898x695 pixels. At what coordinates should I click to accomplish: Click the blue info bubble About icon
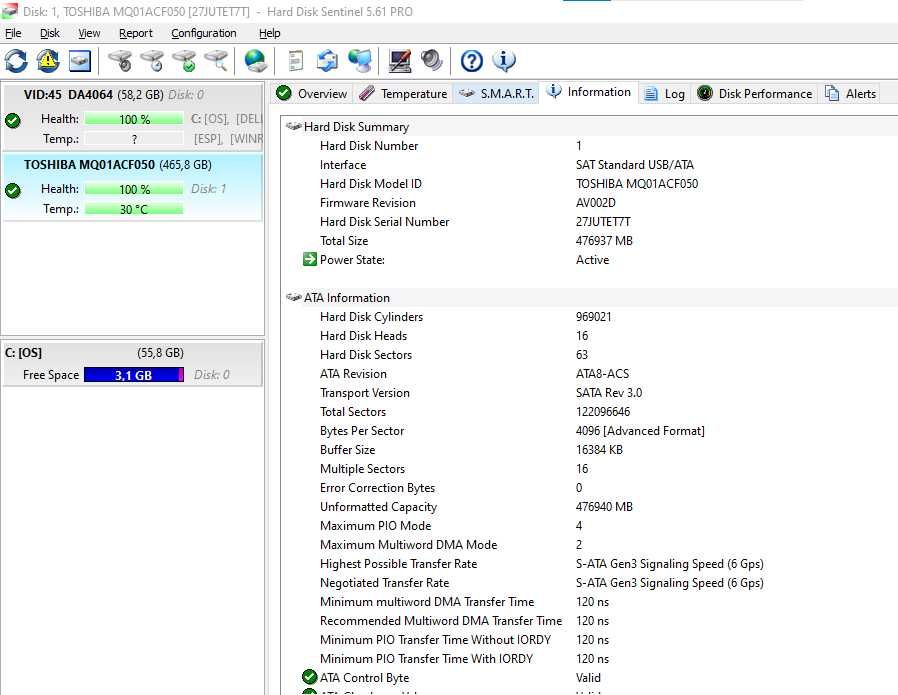point(504,61)
